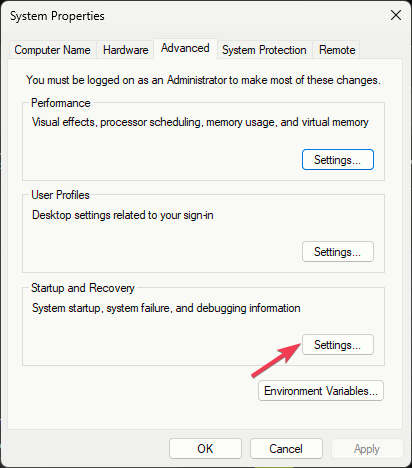The image size is (412, 468).
Task: Click the User Profiles group label
Action: pos(60,195)
